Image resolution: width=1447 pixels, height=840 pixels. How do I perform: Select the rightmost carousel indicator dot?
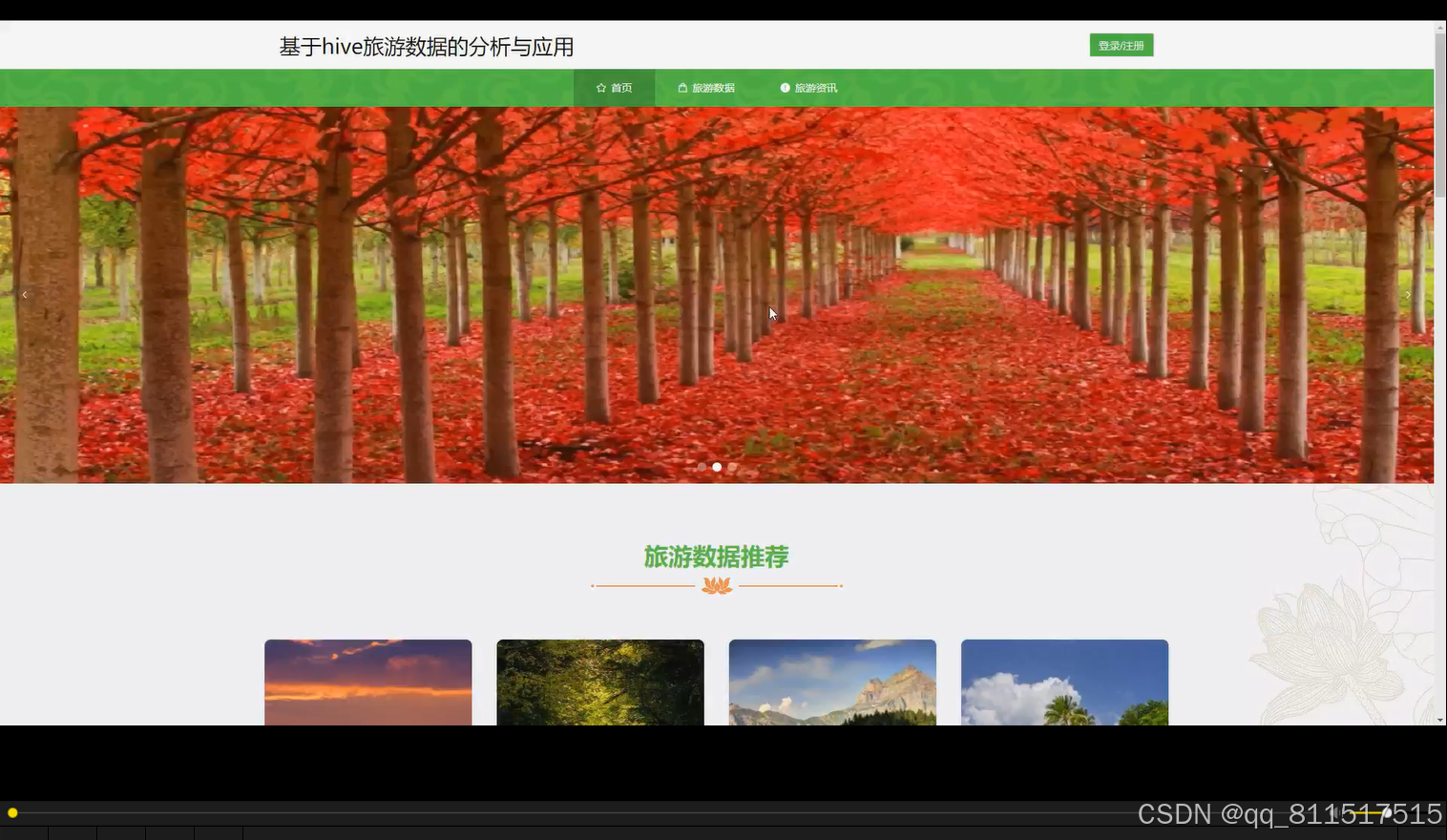pos(732,467)
